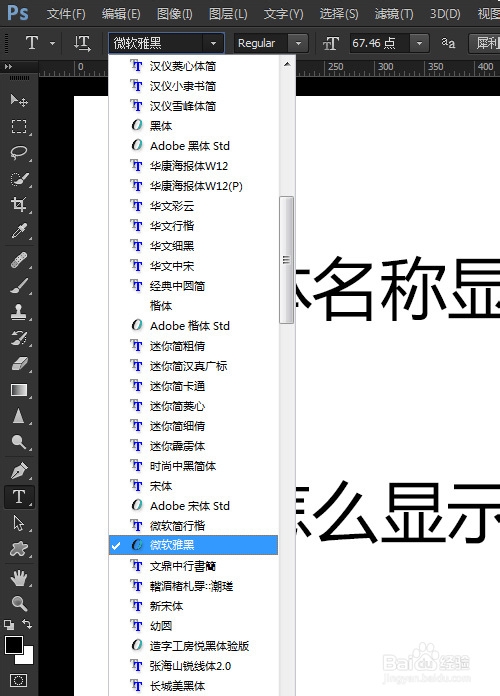Viewport: 500px width, 696px height.
Task: Open the 图层(L) menu
Action: pyautogui.click(x=228, y=14)
